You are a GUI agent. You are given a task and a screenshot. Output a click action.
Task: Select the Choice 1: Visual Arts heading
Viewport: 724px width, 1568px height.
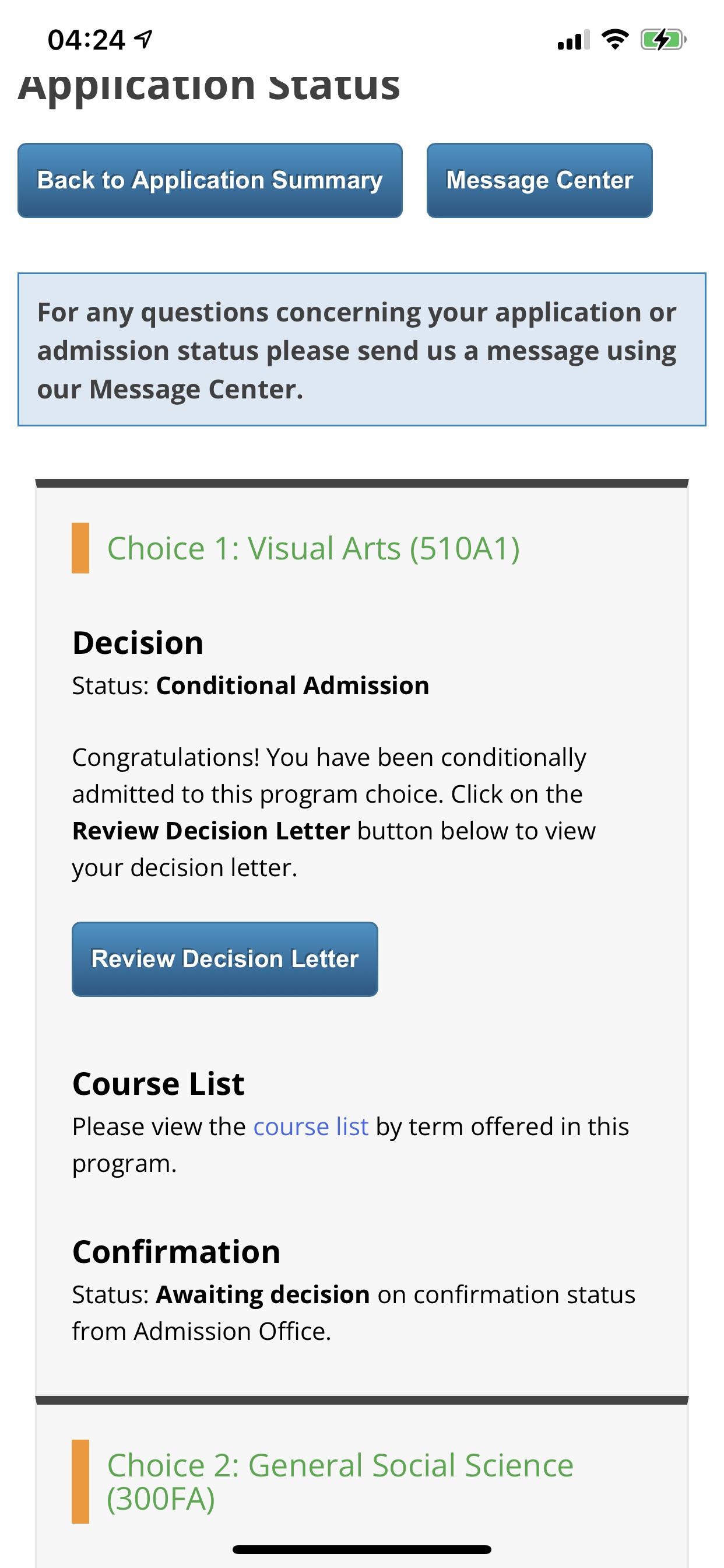[x=314, y=548]
